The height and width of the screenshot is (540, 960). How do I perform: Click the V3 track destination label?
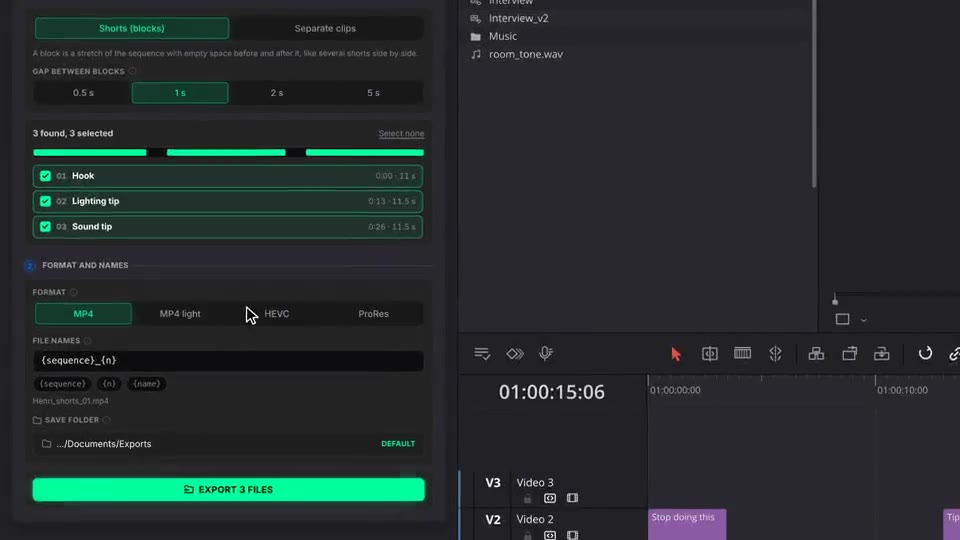pyautogui.click(x=493, y=482)
